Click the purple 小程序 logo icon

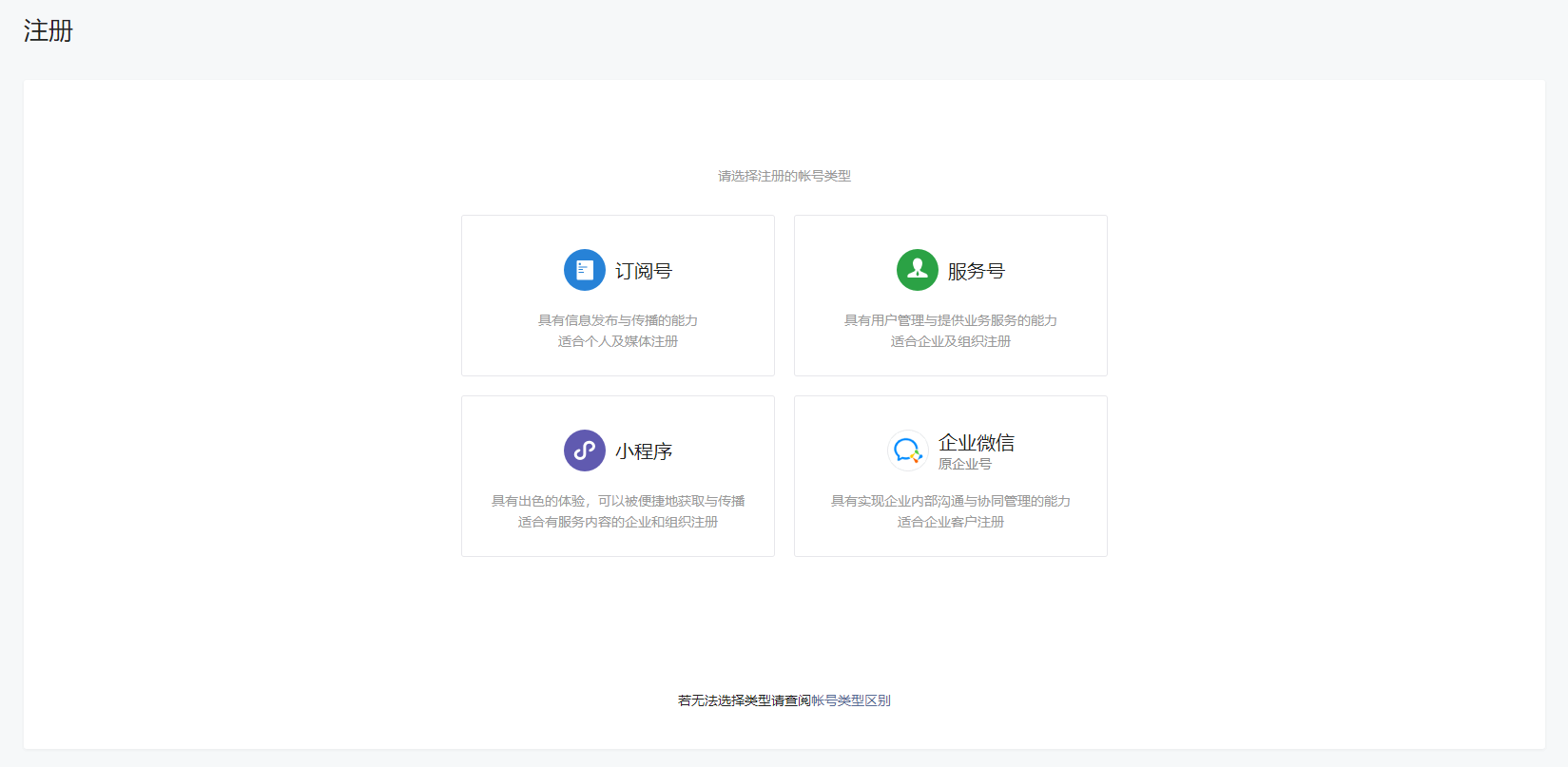(x=584, y=451)
